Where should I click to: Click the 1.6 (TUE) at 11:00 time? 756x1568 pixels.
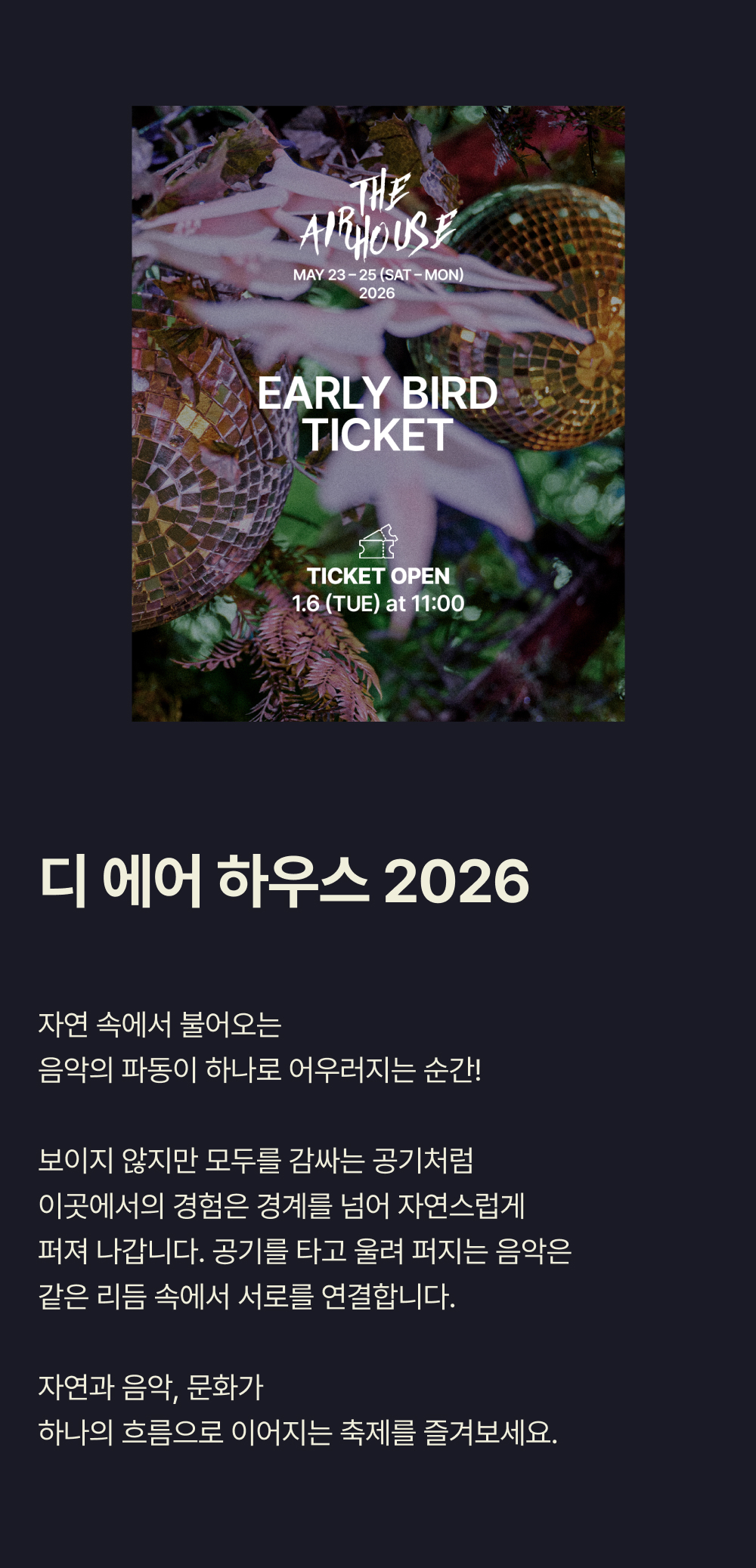point(378,603)
